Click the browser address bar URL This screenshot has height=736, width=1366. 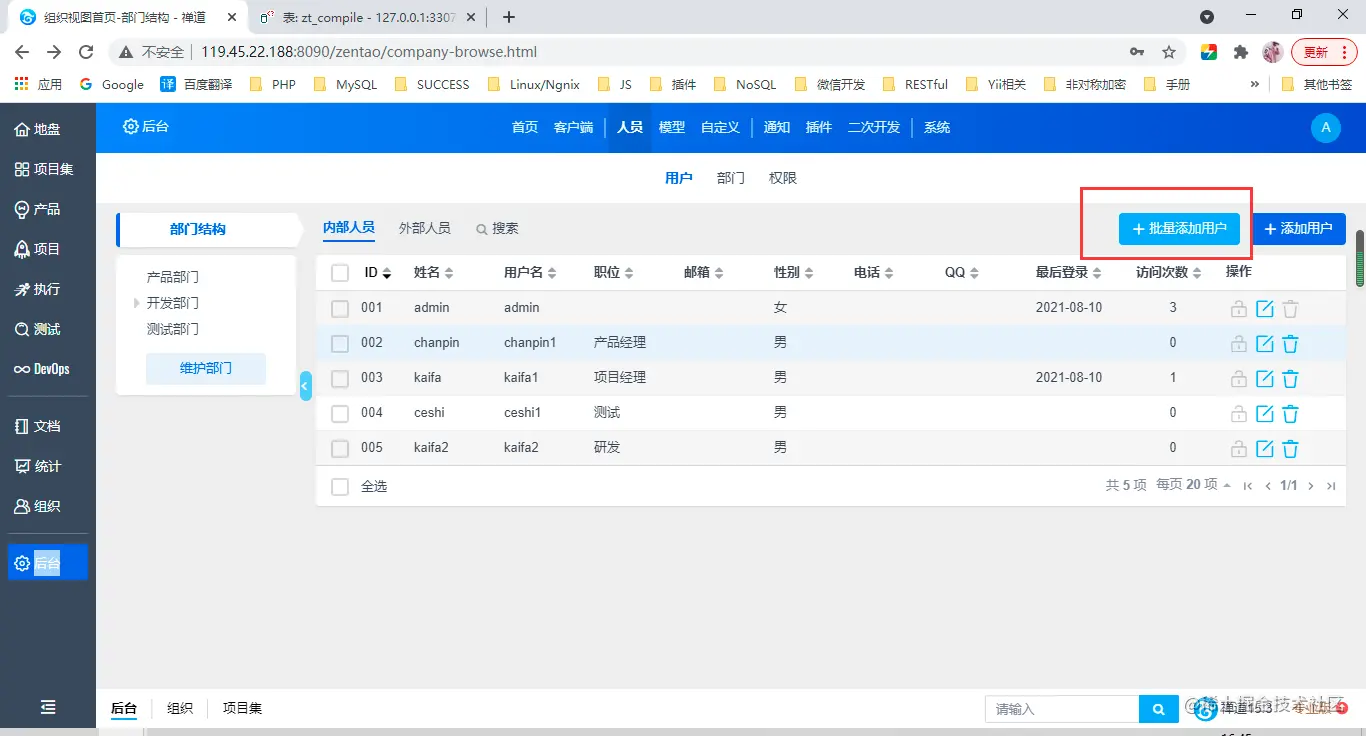[x=369, y=52]
